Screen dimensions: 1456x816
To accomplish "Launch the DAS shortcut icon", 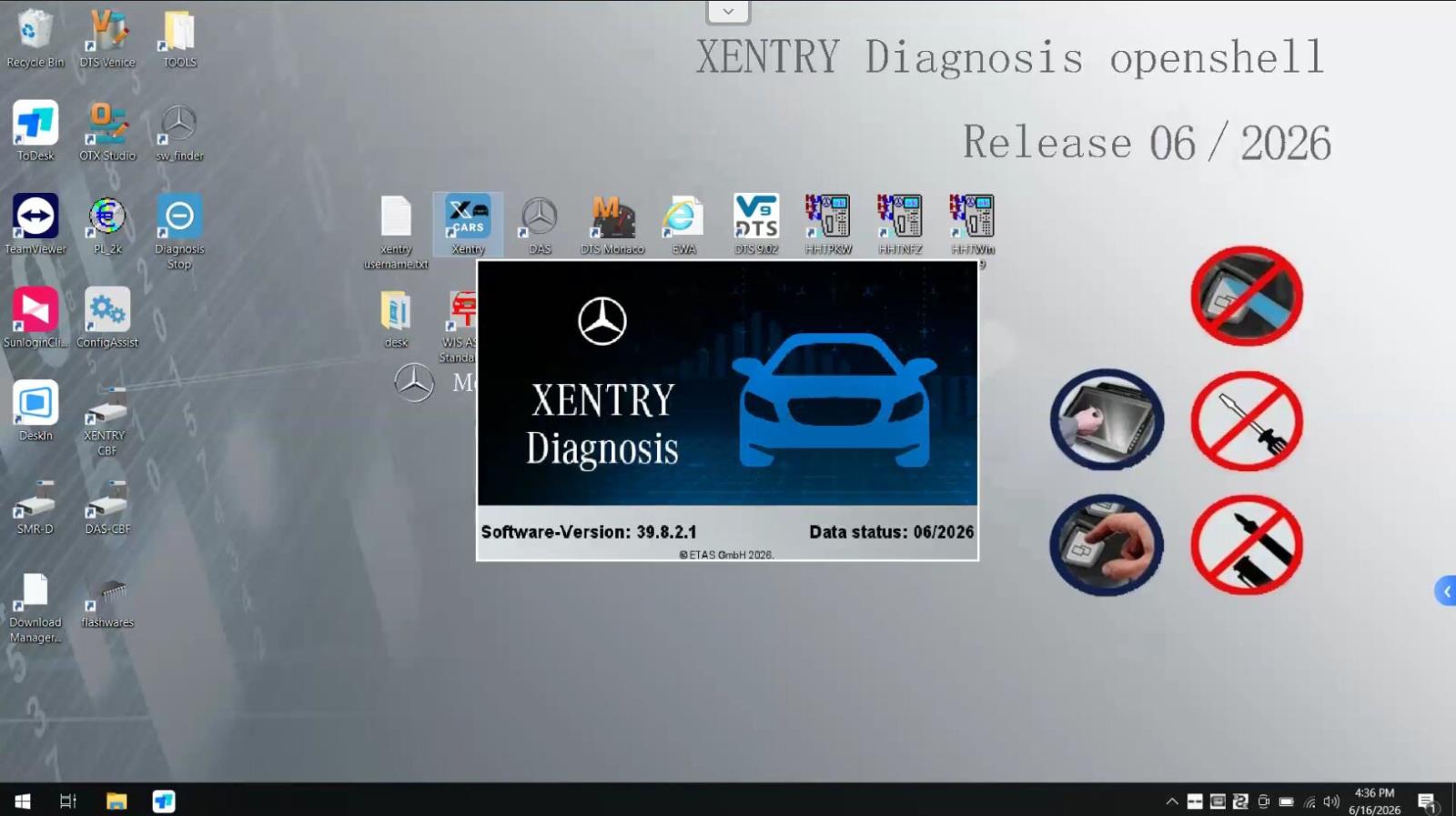I will (x=540, y=225).
